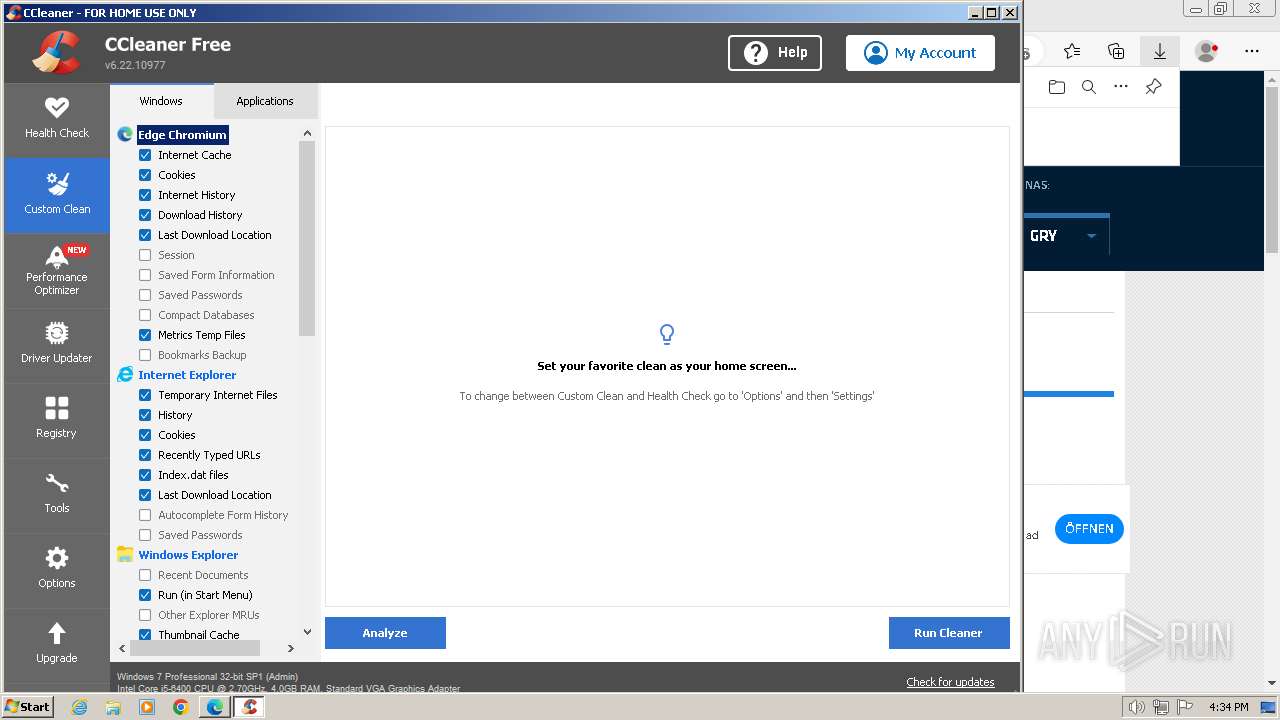
Task: Uncheck Internet History under Edge Chromium
Action: tap(145, 195)
